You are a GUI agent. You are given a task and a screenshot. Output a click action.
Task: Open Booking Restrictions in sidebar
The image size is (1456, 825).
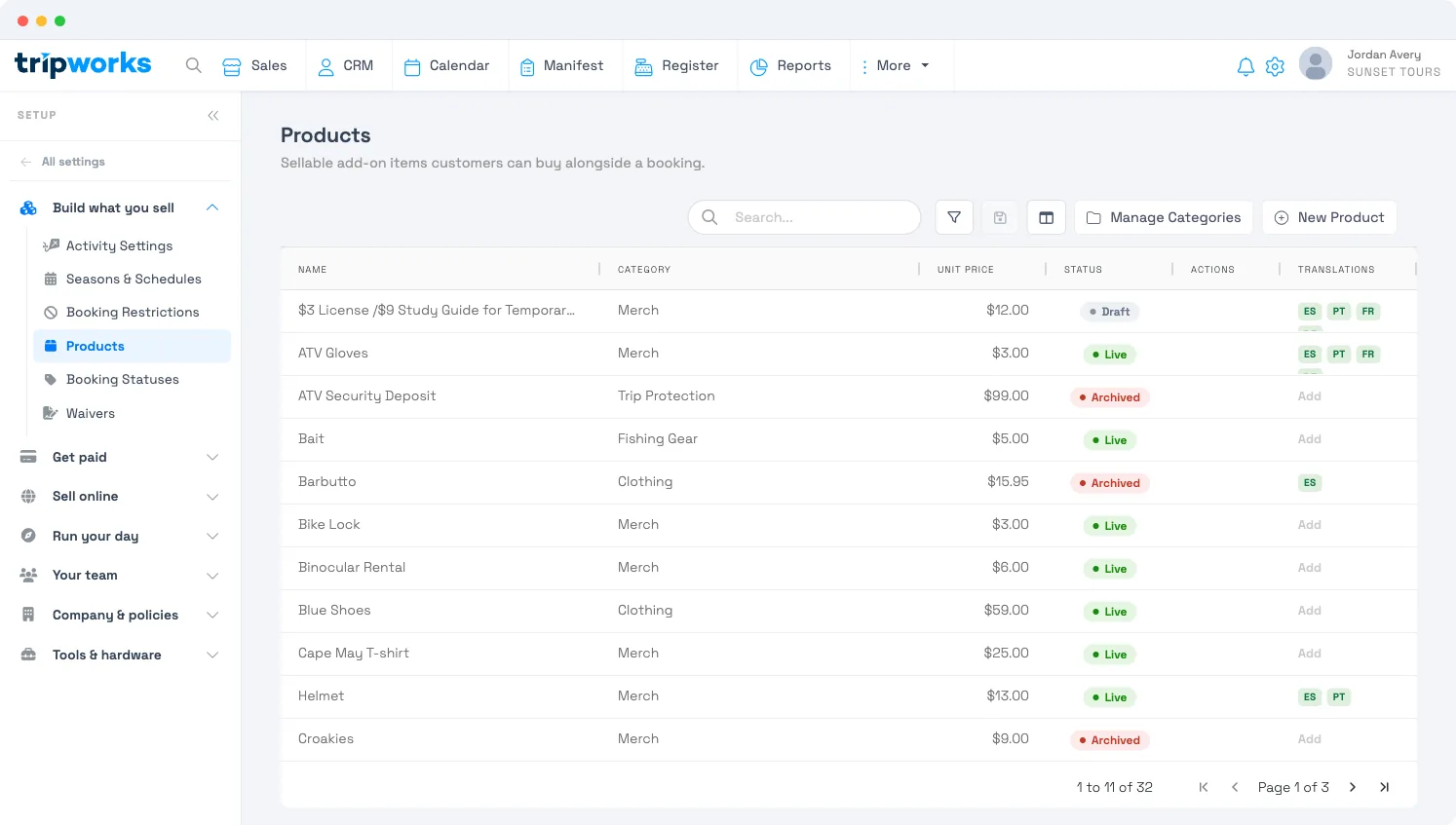click(132, 312)
